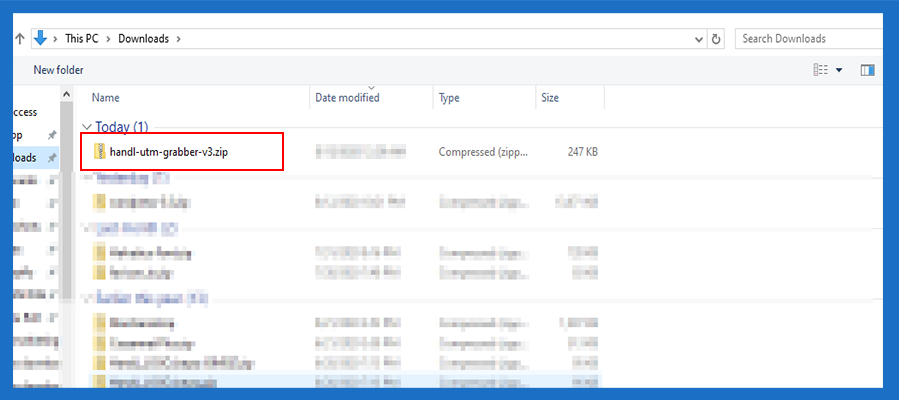Toggle the preview pane icon

pyautogui.click(x=867, y=70)
